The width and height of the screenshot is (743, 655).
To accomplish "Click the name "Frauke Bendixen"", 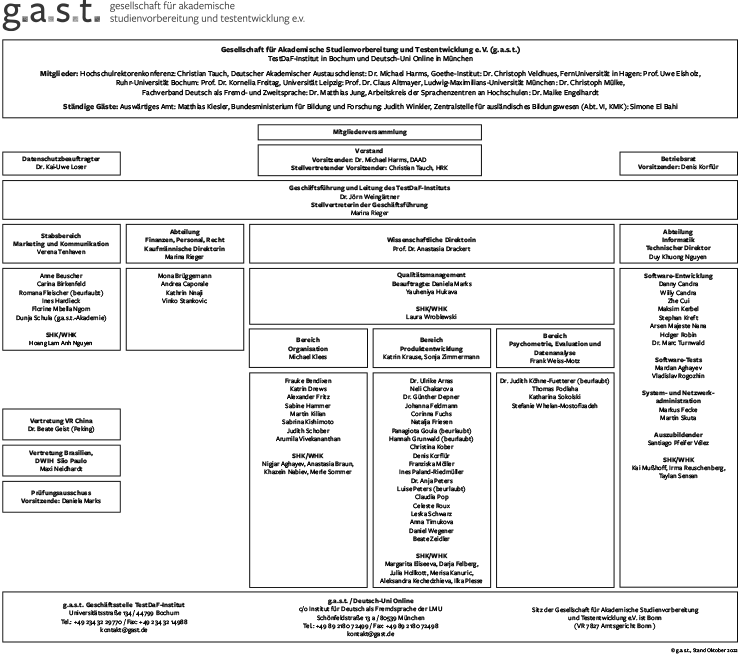I will point(308,381).
